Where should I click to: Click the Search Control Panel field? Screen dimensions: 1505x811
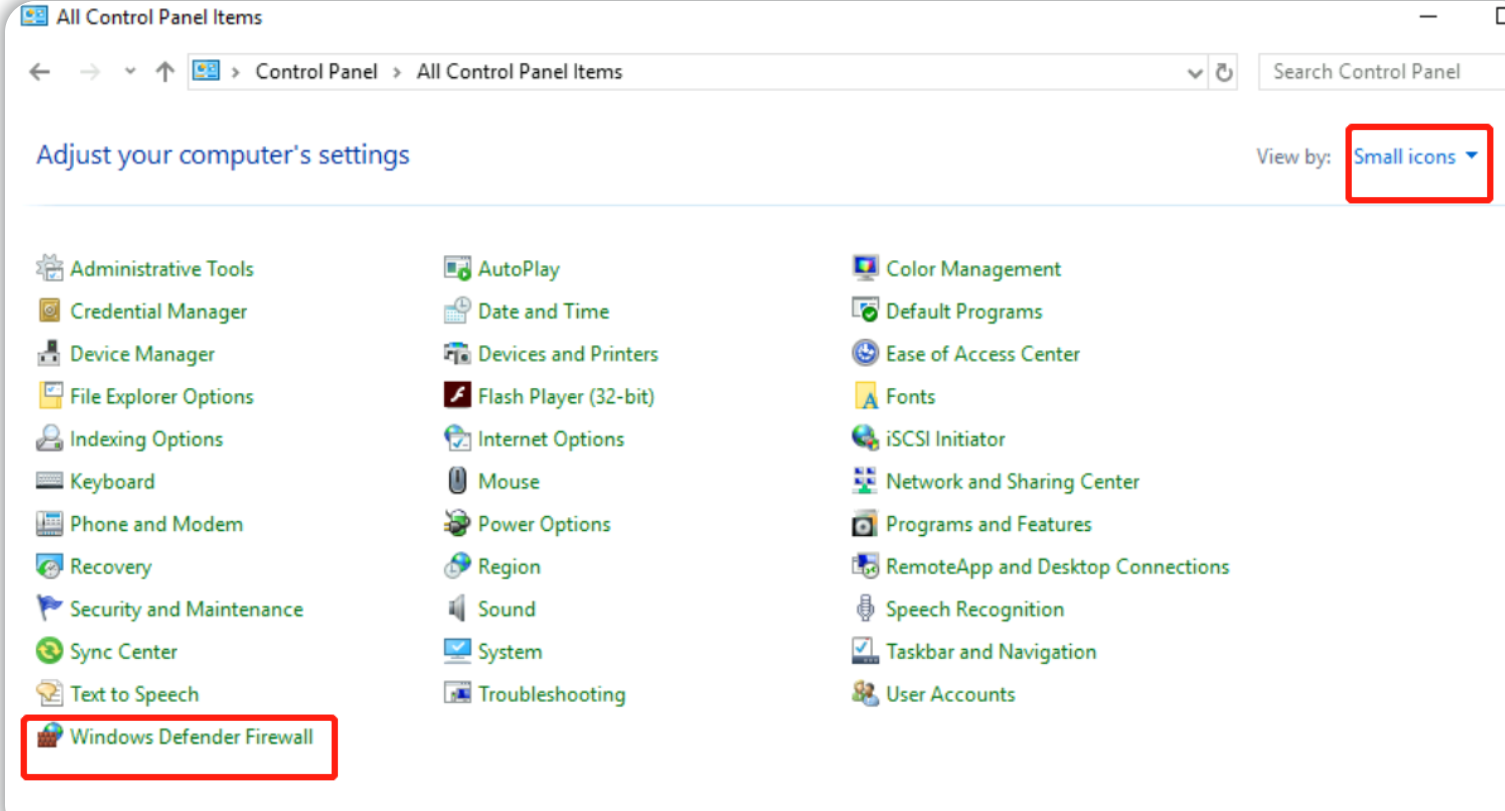1381,72
